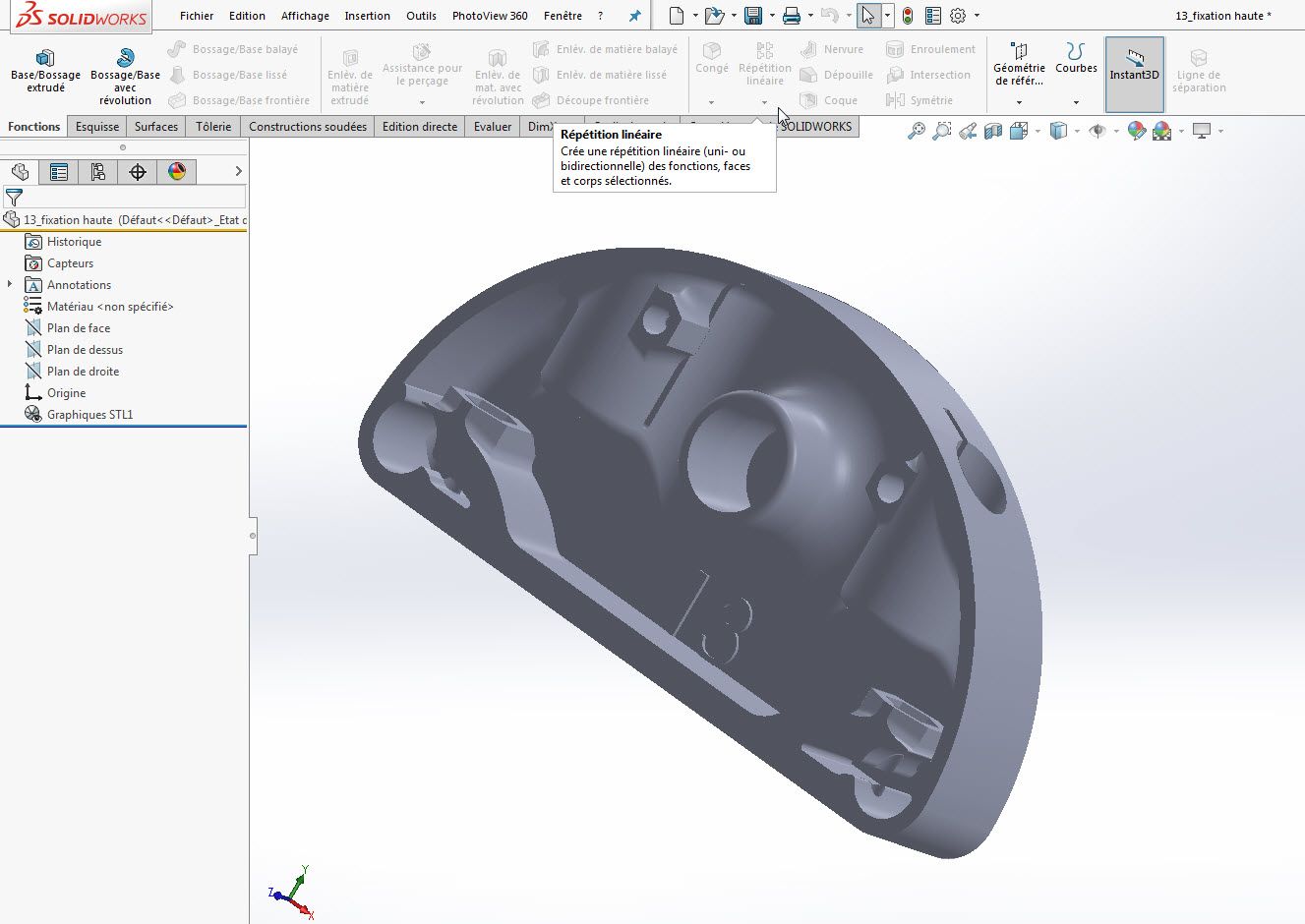1305x924 pixels.
Task: Click the Zoom to Fit magnifier icon
Action: pos(916,131)
